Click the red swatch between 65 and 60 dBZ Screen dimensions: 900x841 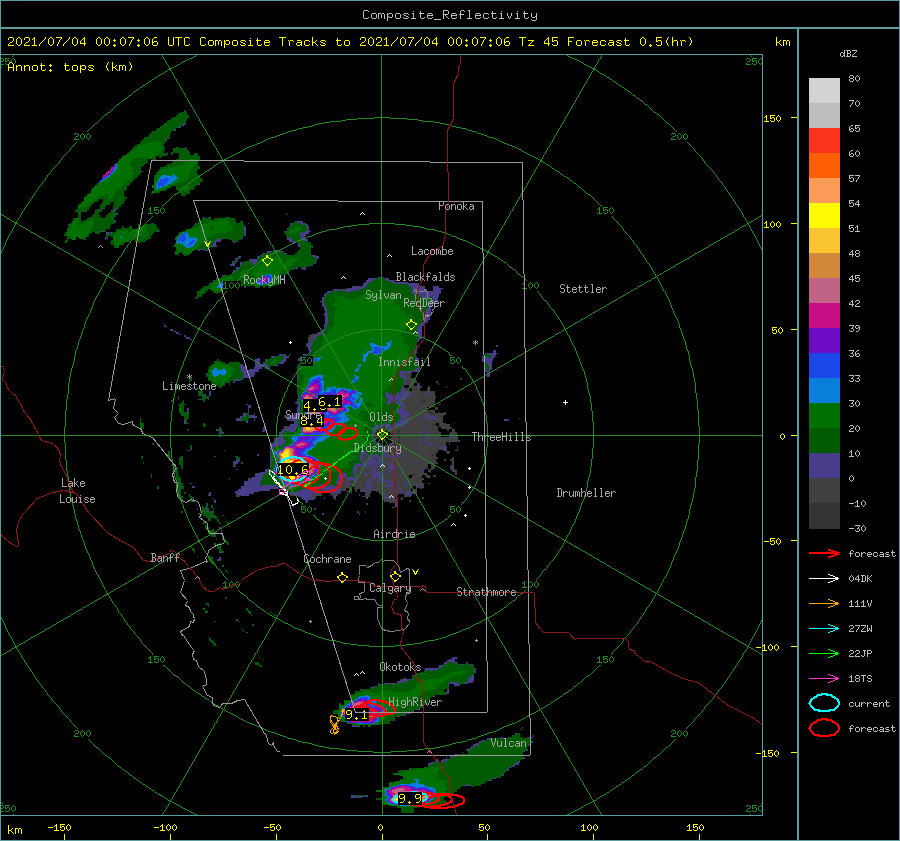pos(824,141)
